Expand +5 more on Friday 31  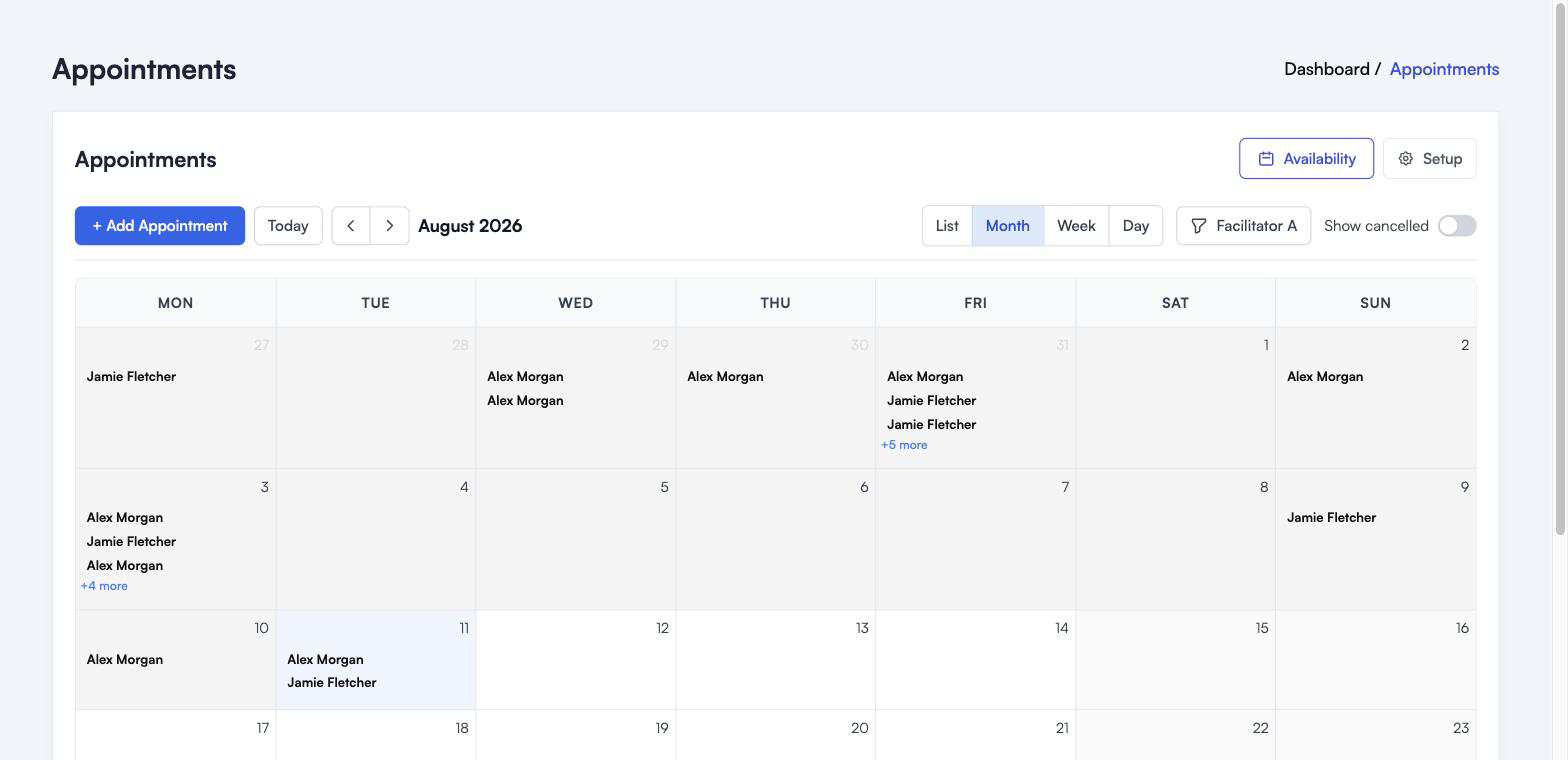[x=904, y=445]
